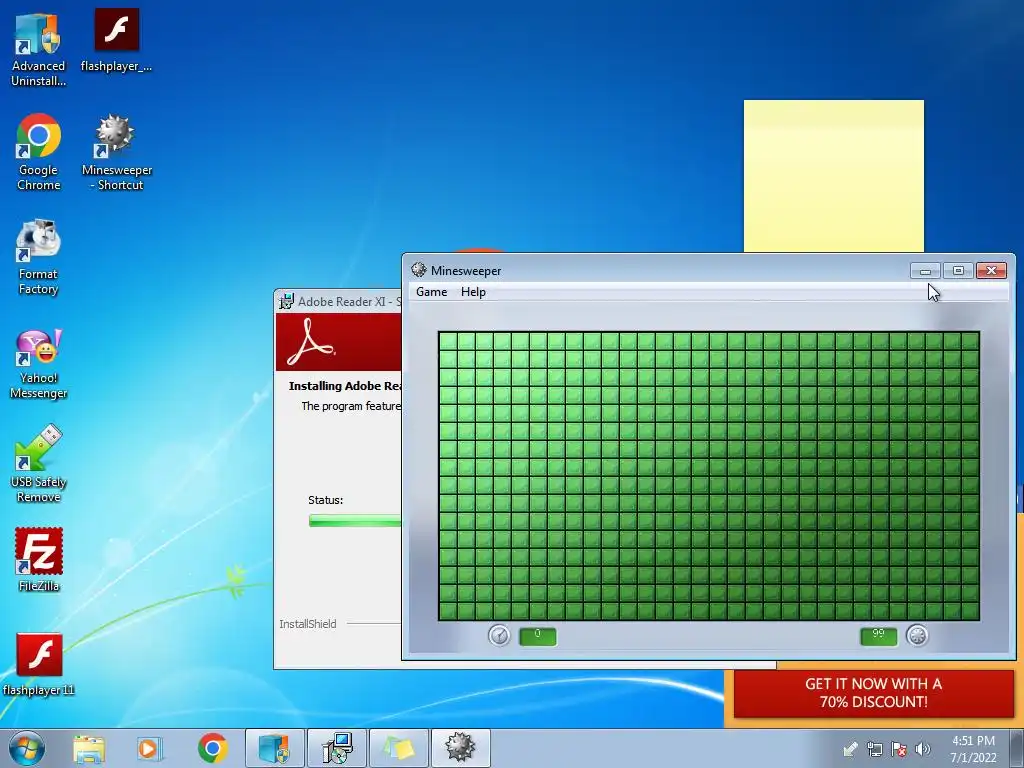Click the taskbar clock showing 4:51 PM
The height and width of the screenshot is (768, 1024).
coord(973,749)
